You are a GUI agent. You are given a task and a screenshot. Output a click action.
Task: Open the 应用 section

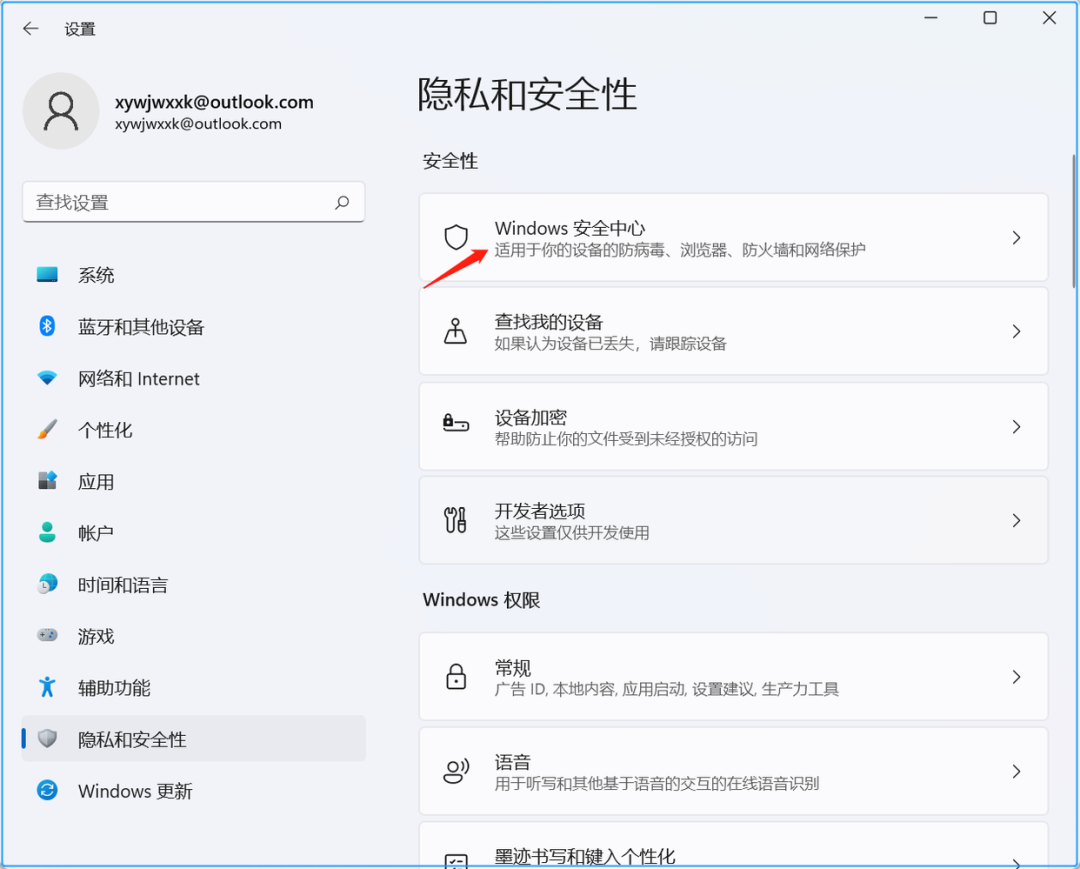96,481
